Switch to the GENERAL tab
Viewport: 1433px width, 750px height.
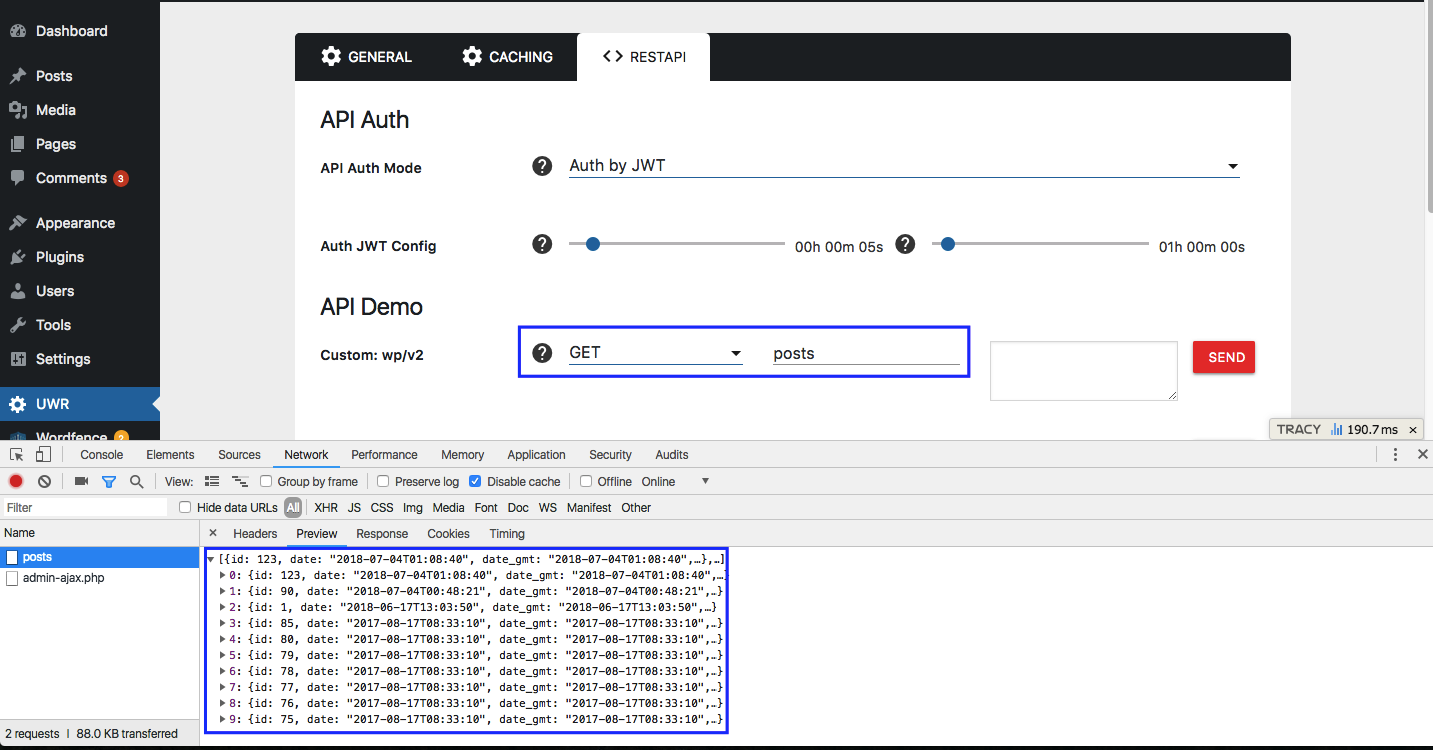click(366, 57)
